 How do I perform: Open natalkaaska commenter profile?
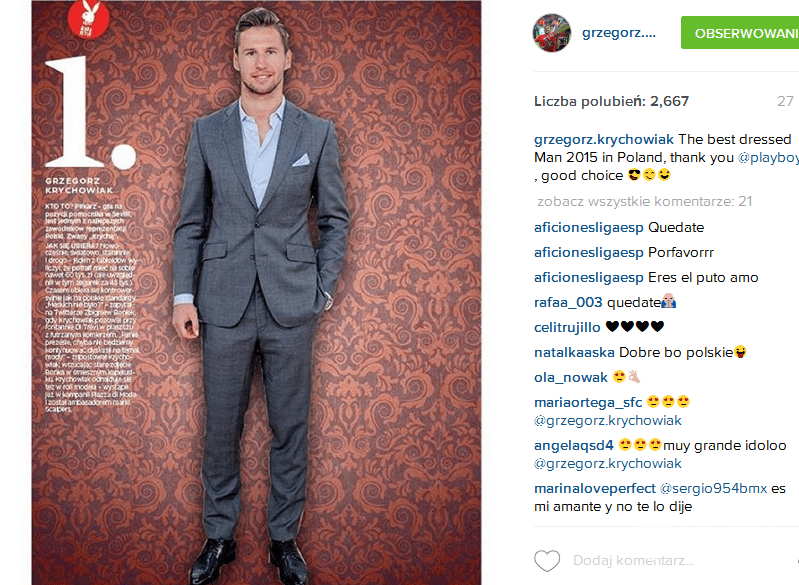point(574,352)
